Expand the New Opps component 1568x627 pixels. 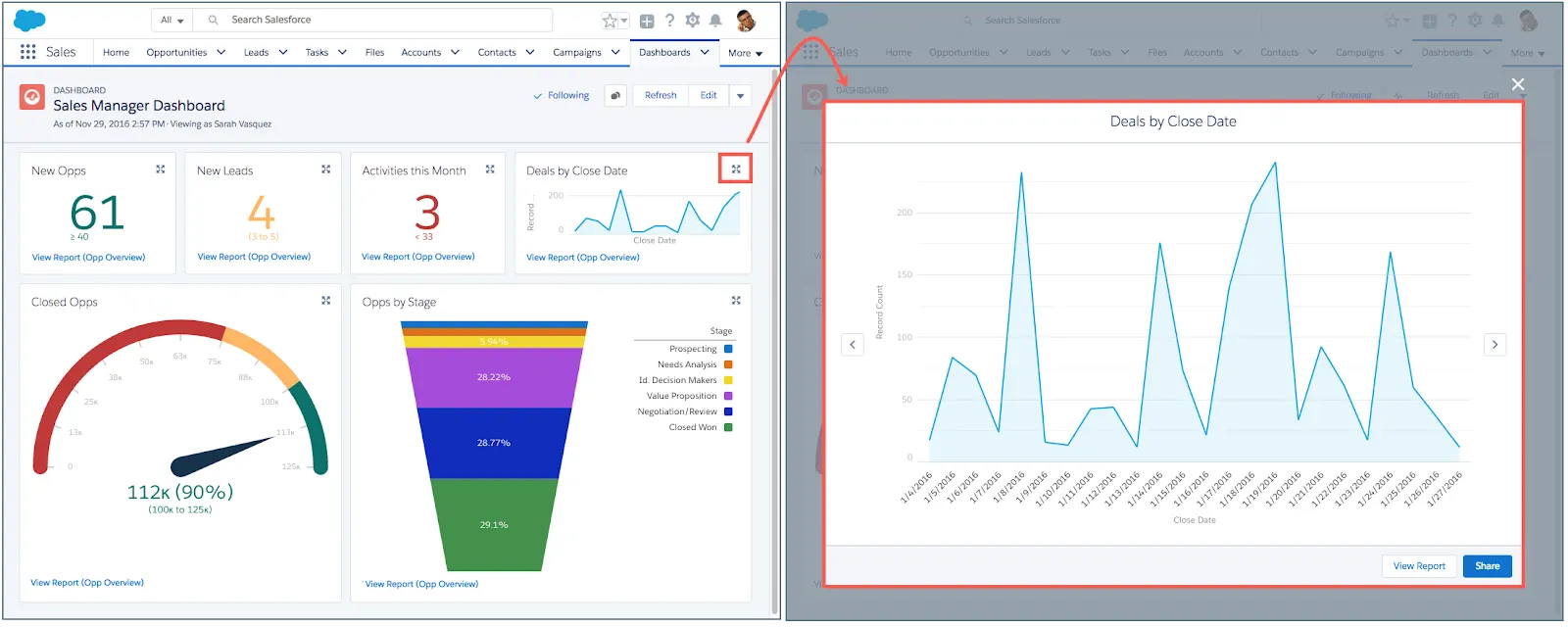[161, 169]
